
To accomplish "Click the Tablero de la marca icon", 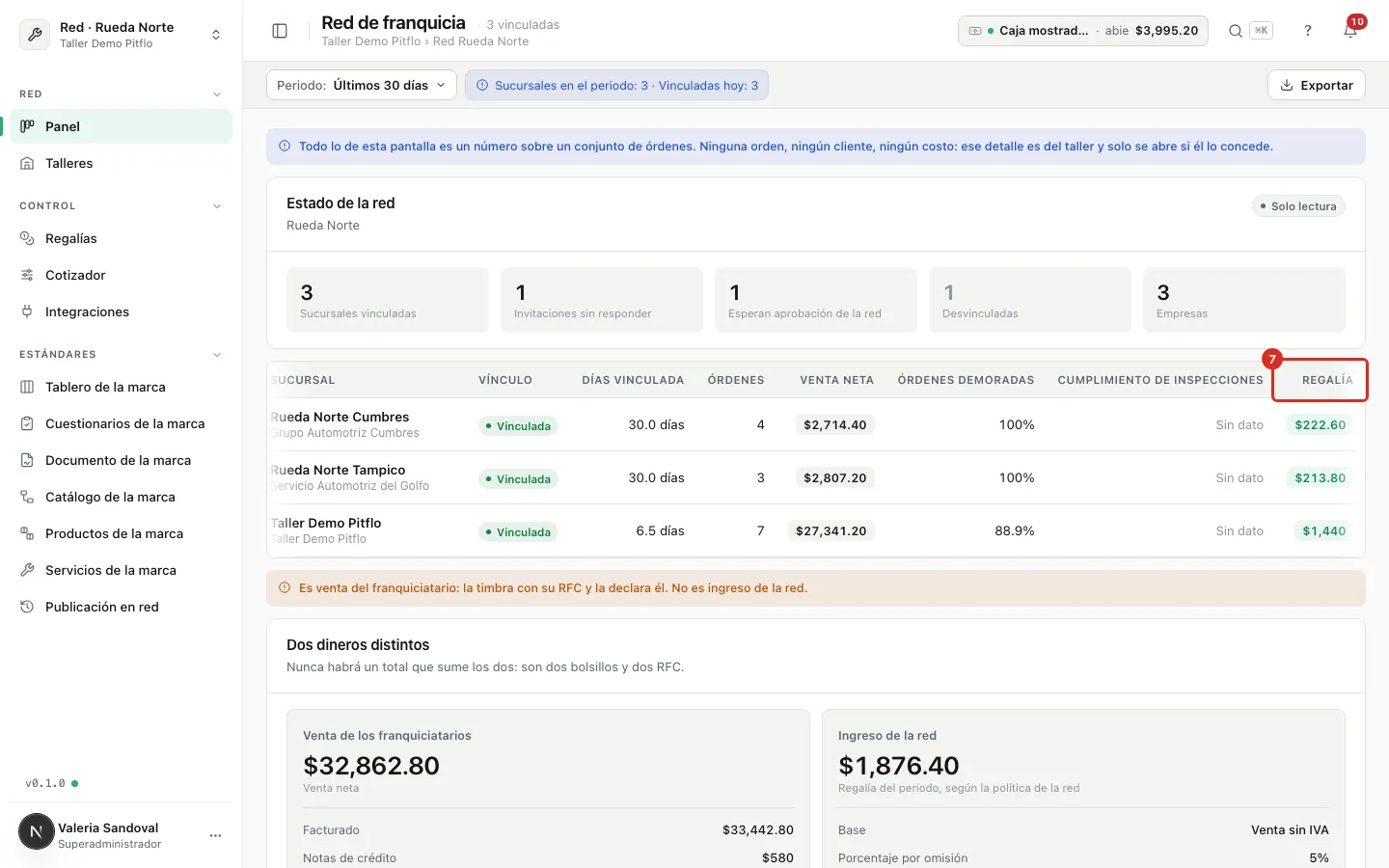I will [x=27, y=387].
